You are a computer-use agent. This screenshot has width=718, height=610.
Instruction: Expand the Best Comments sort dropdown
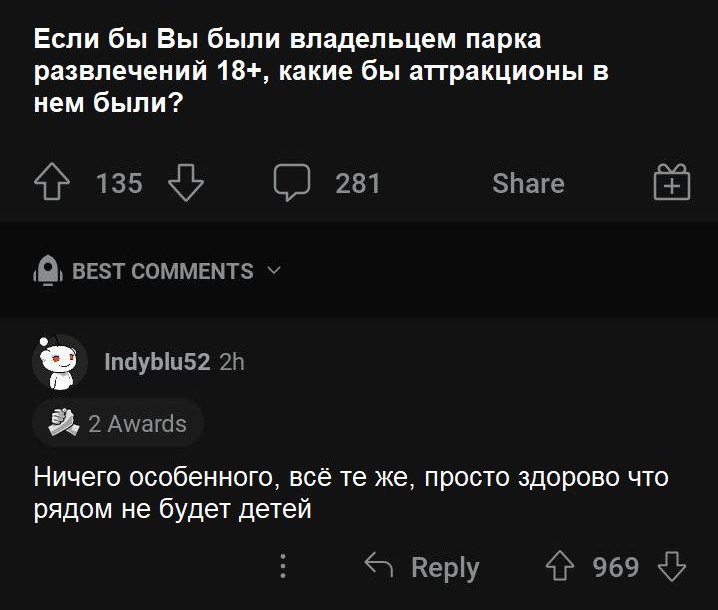(x=163, y=271)
